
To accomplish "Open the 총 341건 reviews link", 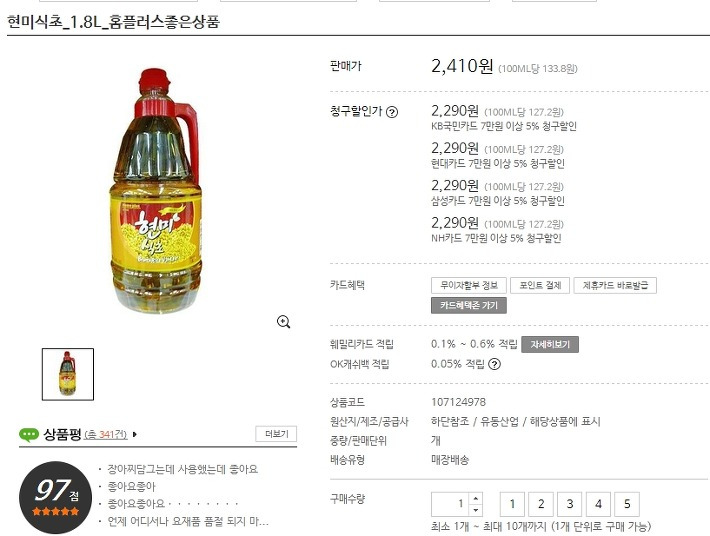I will [x=106, y=435].
